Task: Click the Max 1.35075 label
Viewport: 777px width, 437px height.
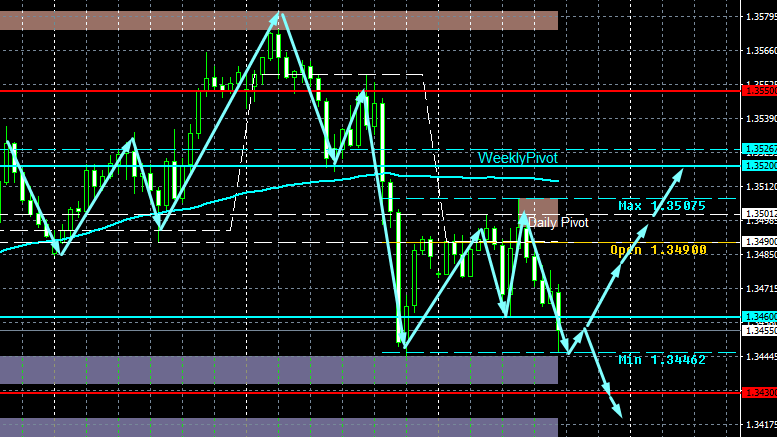Action: click(x=662, y=206)
